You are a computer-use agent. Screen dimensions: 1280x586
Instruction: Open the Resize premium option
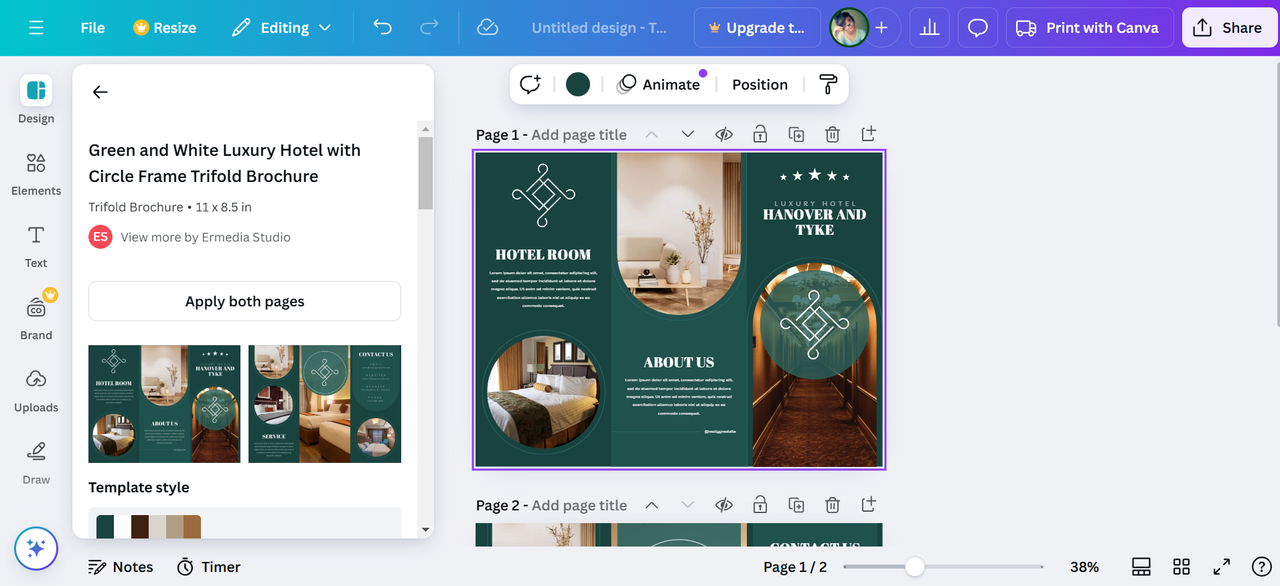point(165,28)
